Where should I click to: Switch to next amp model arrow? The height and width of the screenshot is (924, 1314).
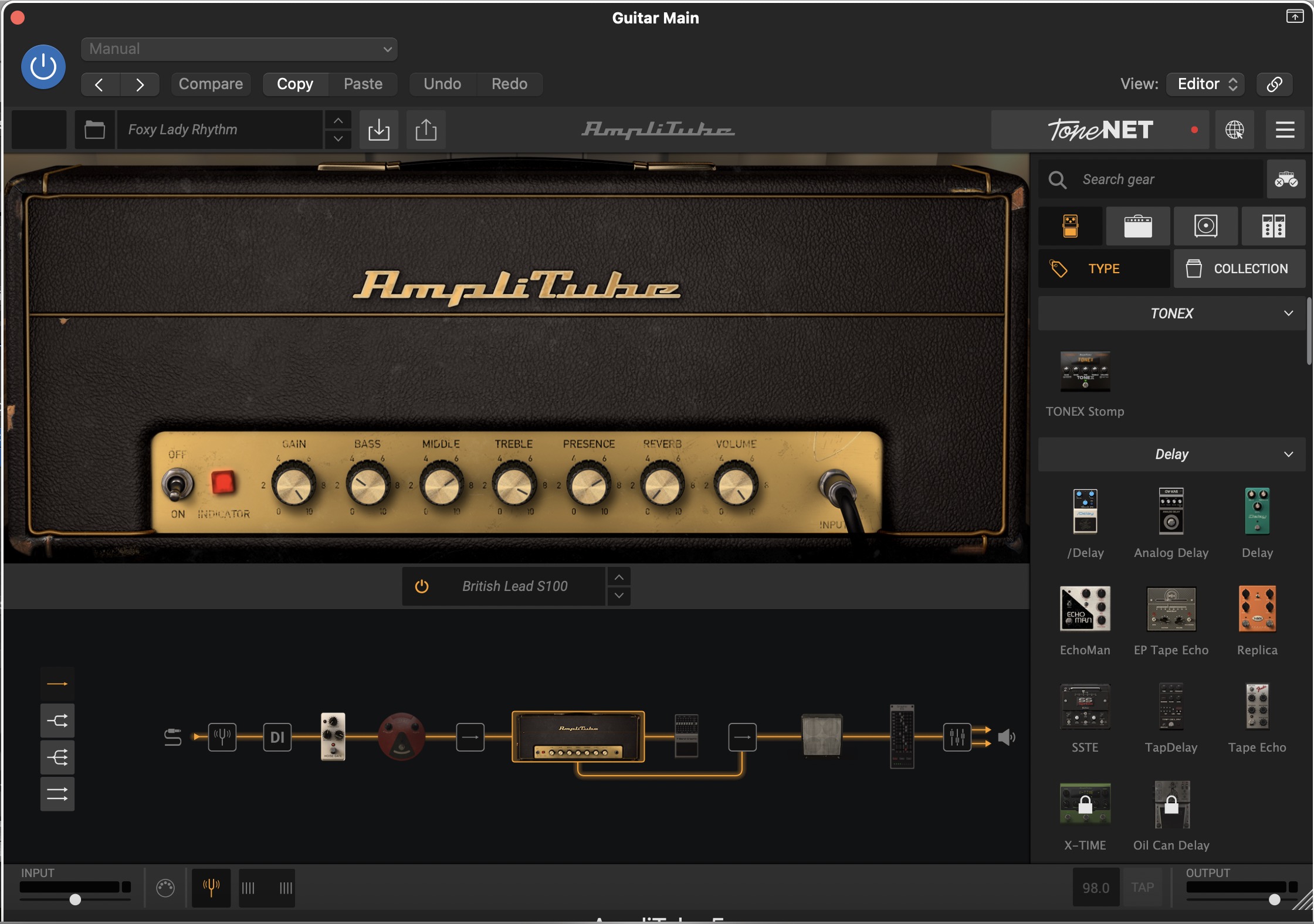click(x=619, y=596)
